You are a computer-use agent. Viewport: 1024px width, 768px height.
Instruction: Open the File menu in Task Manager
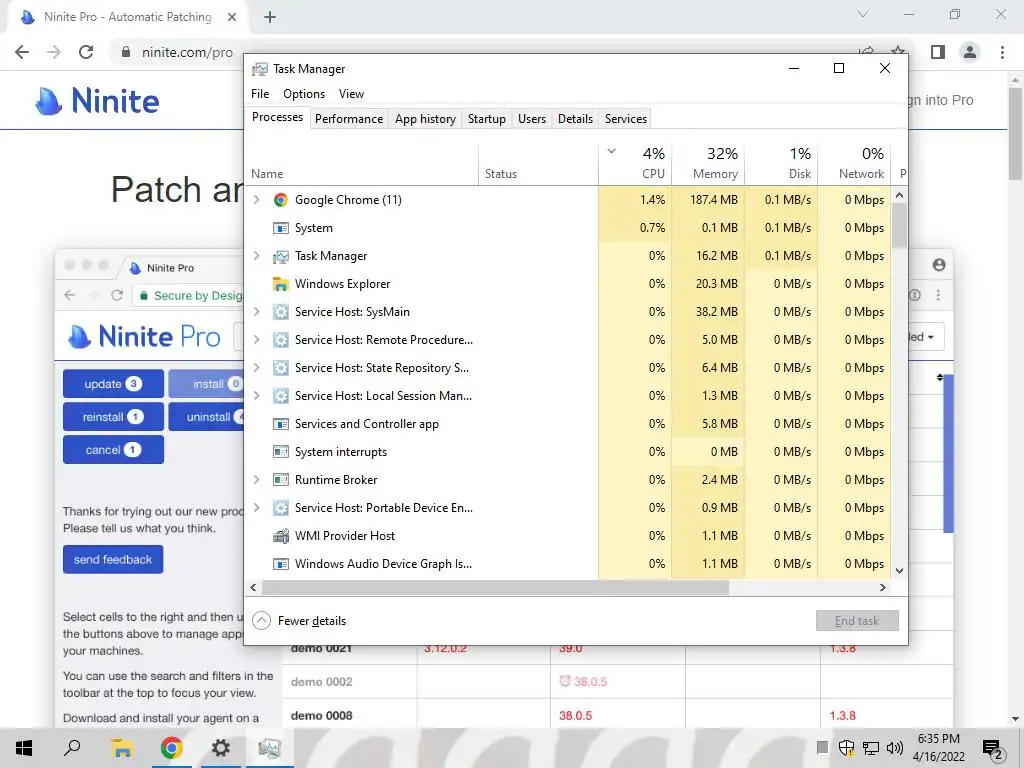(x=260, y=94)
